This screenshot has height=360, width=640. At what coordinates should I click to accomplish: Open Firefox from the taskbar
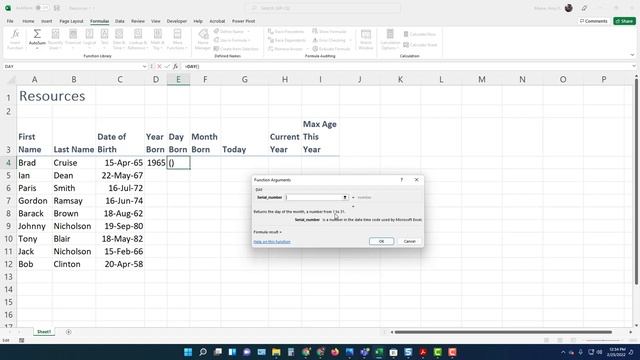pyautogui.click(x=335, y=352)
